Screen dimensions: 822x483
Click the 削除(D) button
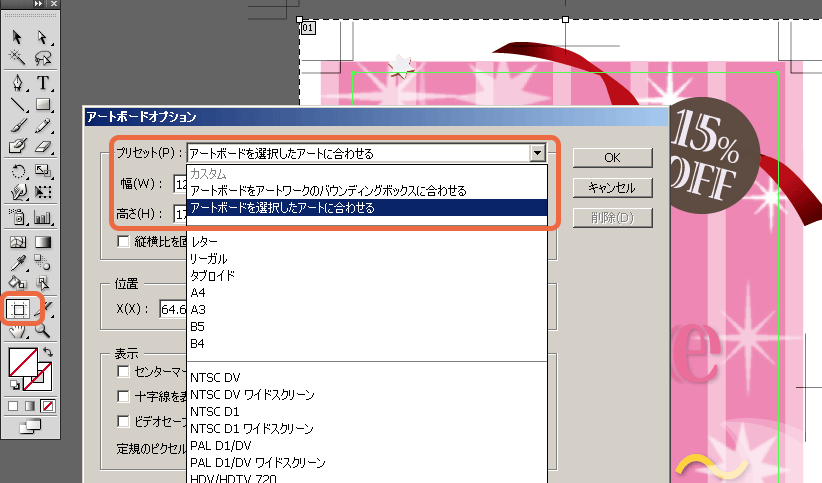612,218
